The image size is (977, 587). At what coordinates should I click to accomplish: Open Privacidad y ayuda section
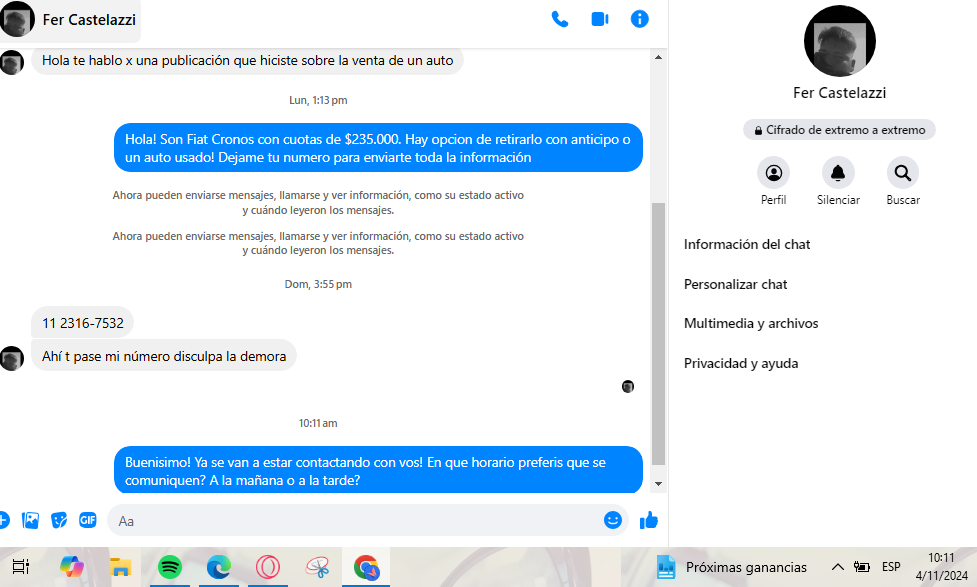[741, 363]
